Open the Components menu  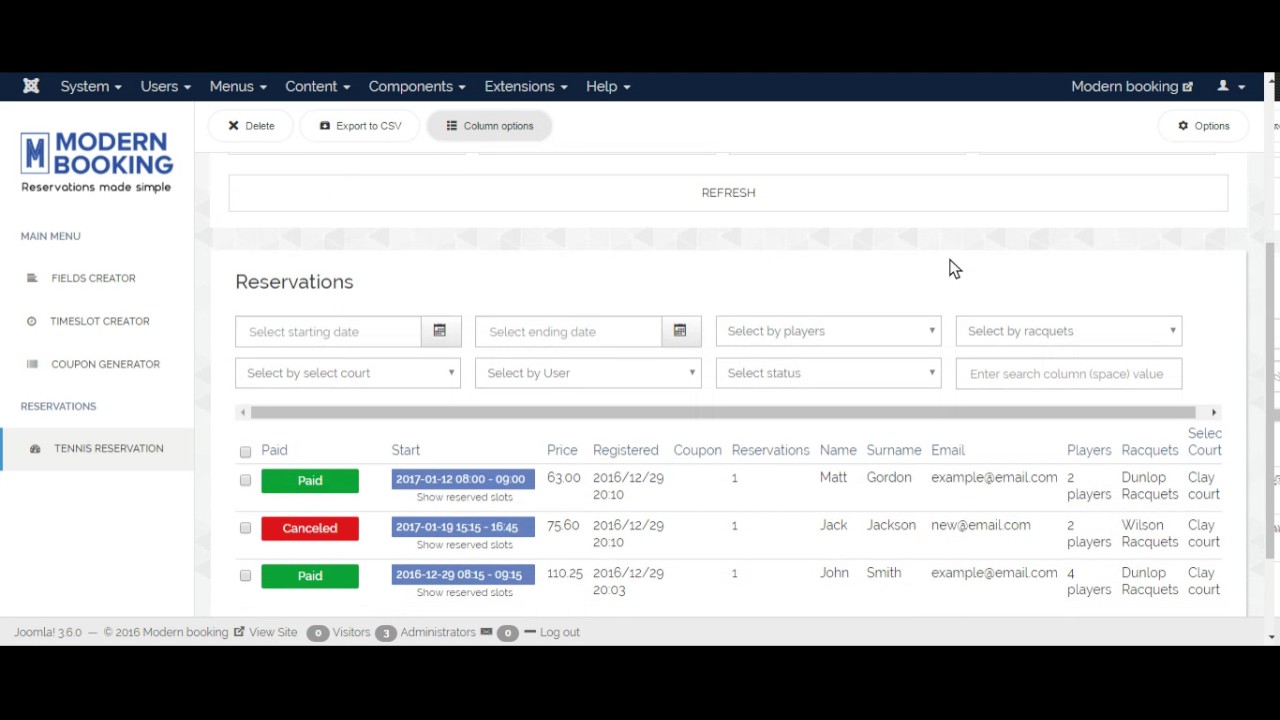417,86
